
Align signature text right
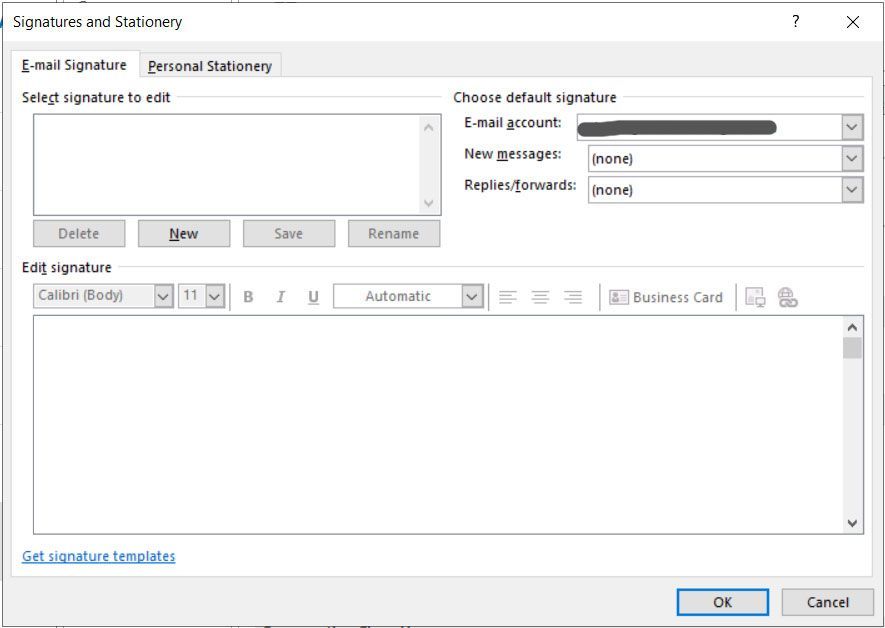tap(573, 297)
